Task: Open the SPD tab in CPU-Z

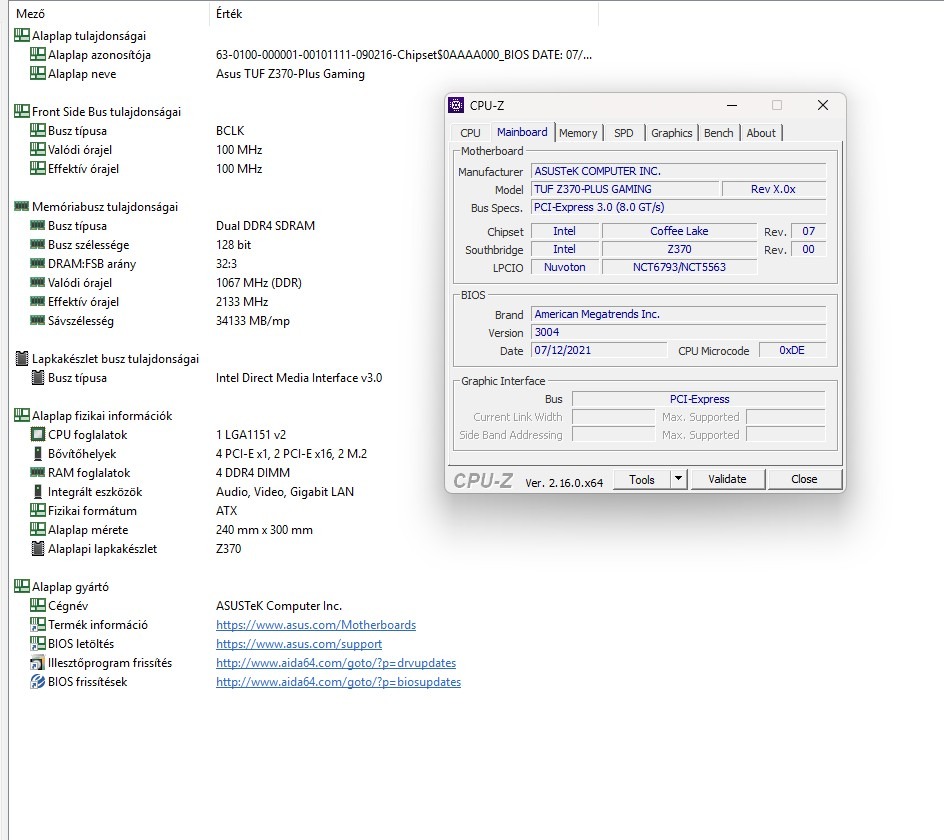Action: [624, 133]
